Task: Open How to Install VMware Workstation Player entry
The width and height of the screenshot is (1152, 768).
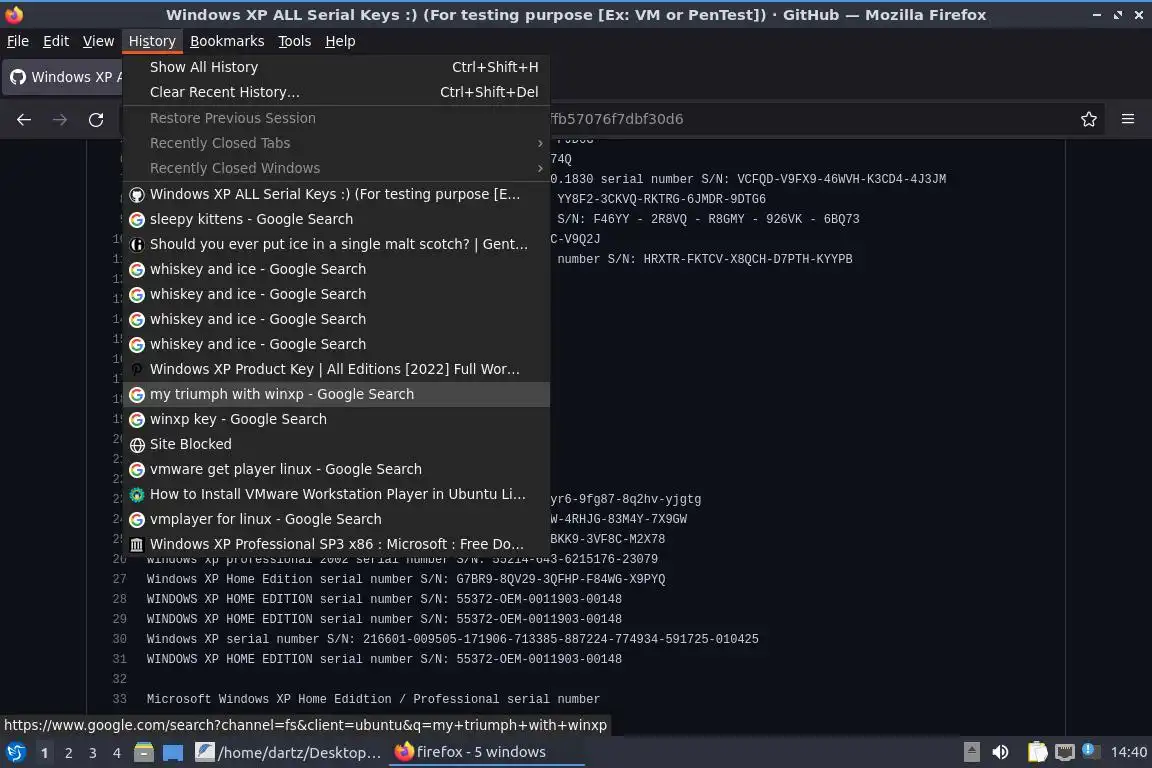Action: (x=336, y=494)
